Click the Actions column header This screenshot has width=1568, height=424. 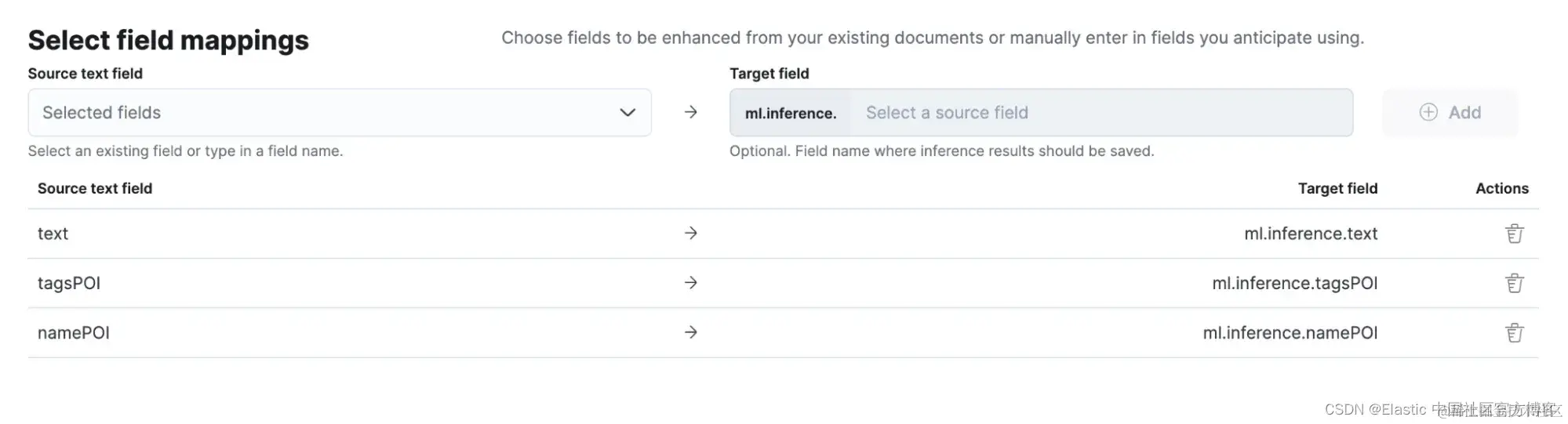[1501, 189]
